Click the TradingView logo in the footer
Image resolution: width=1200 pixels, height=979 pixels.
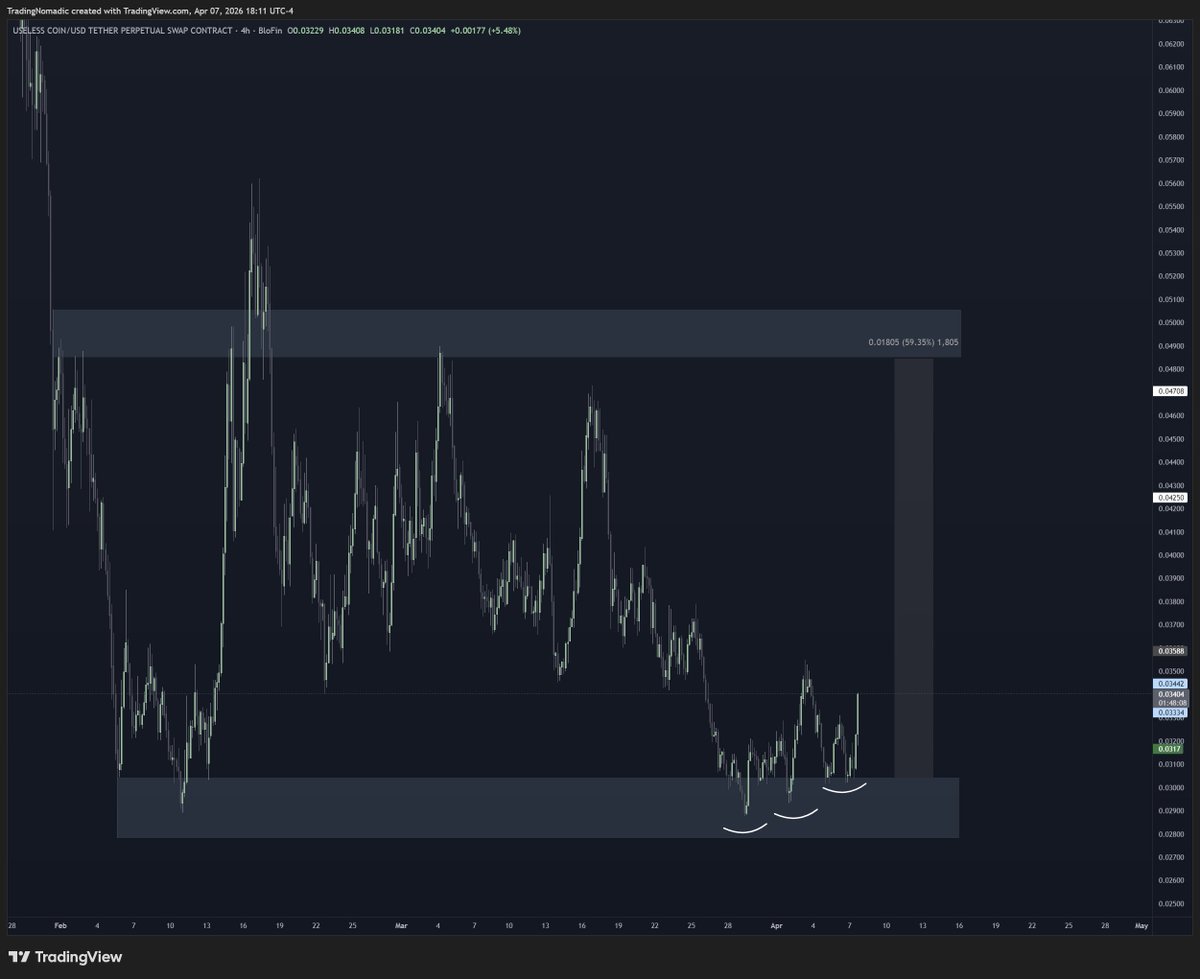click(65, 957)
